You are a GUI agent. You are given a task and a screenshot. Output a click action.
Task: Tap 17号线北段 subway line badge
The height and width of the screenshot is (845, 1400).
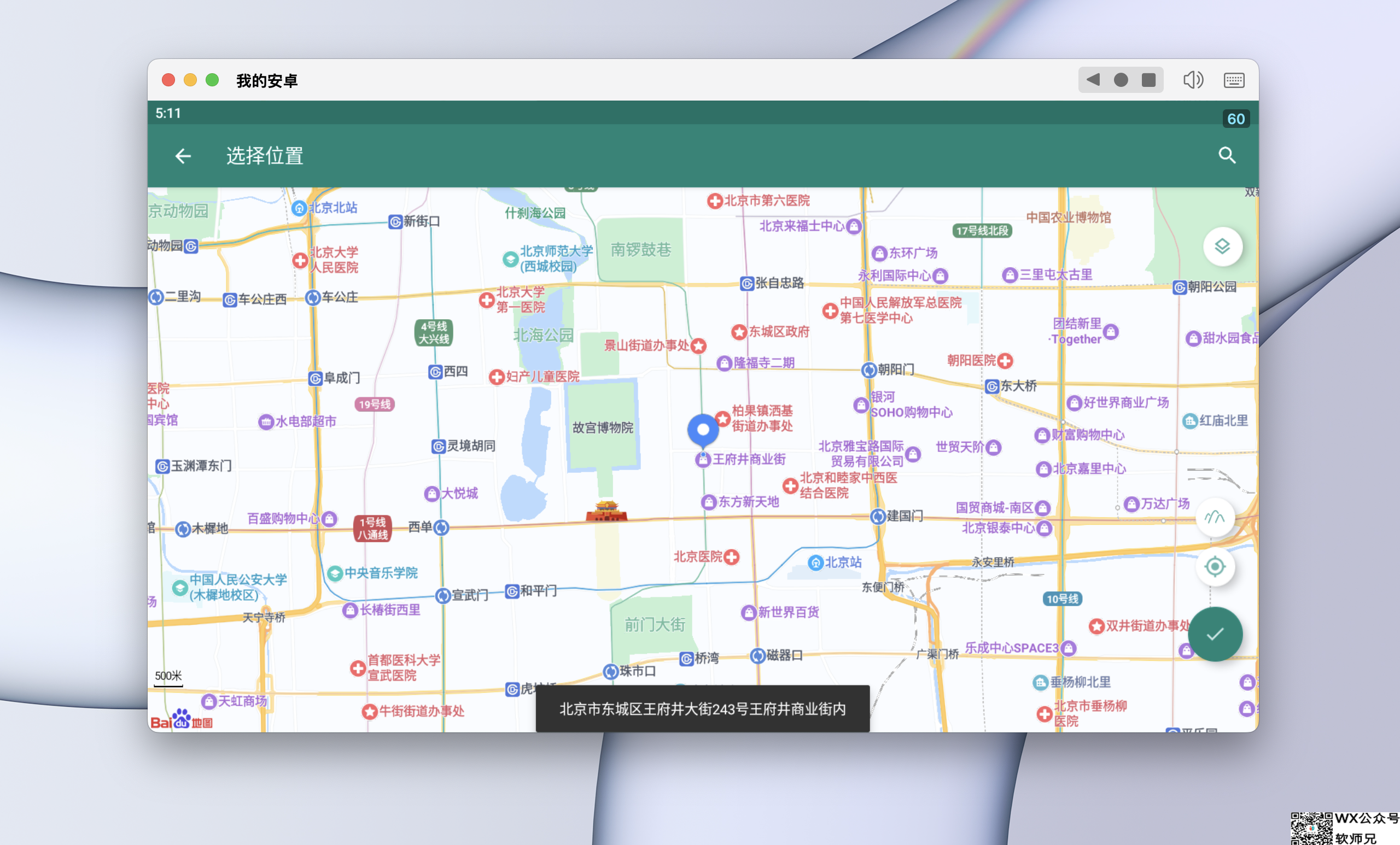[x=981, y=231]
